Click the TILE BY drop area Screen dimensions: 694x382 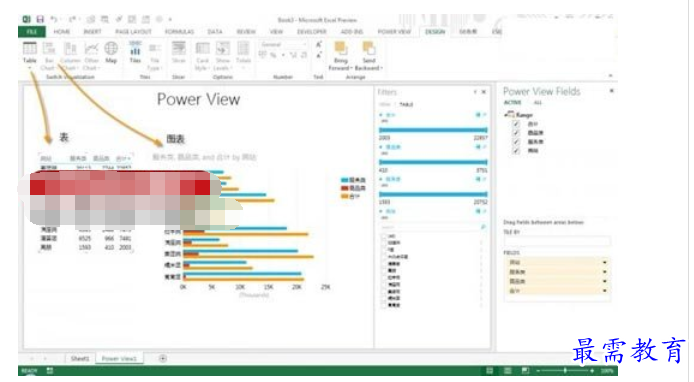click(x=557, y=241)
